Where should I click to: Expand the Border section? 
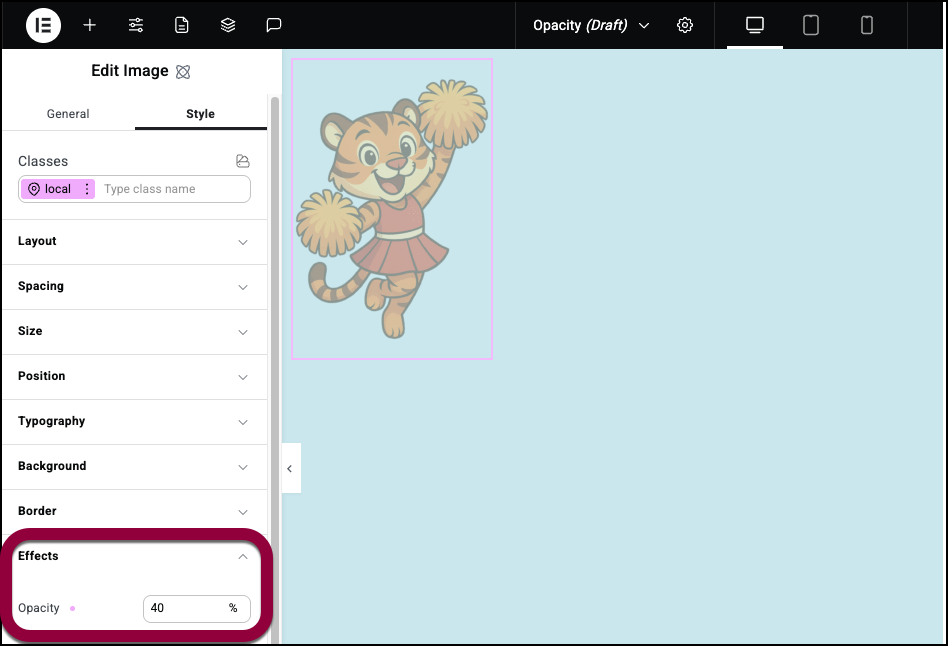click(x=134, y=512)
